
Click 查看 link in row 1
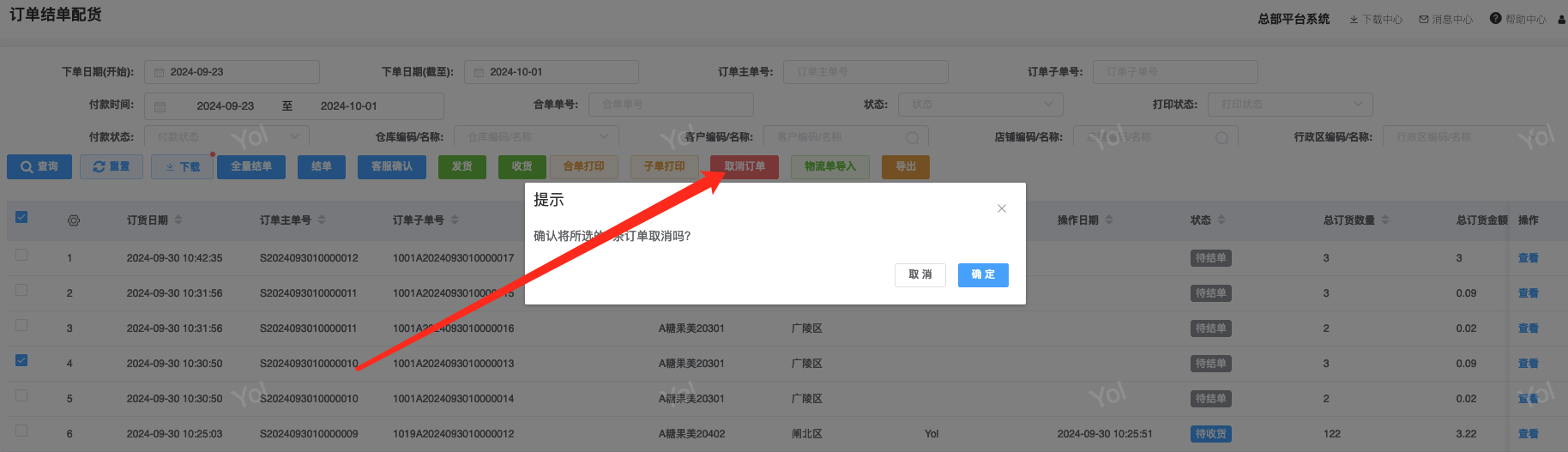tap(1529, 258)
